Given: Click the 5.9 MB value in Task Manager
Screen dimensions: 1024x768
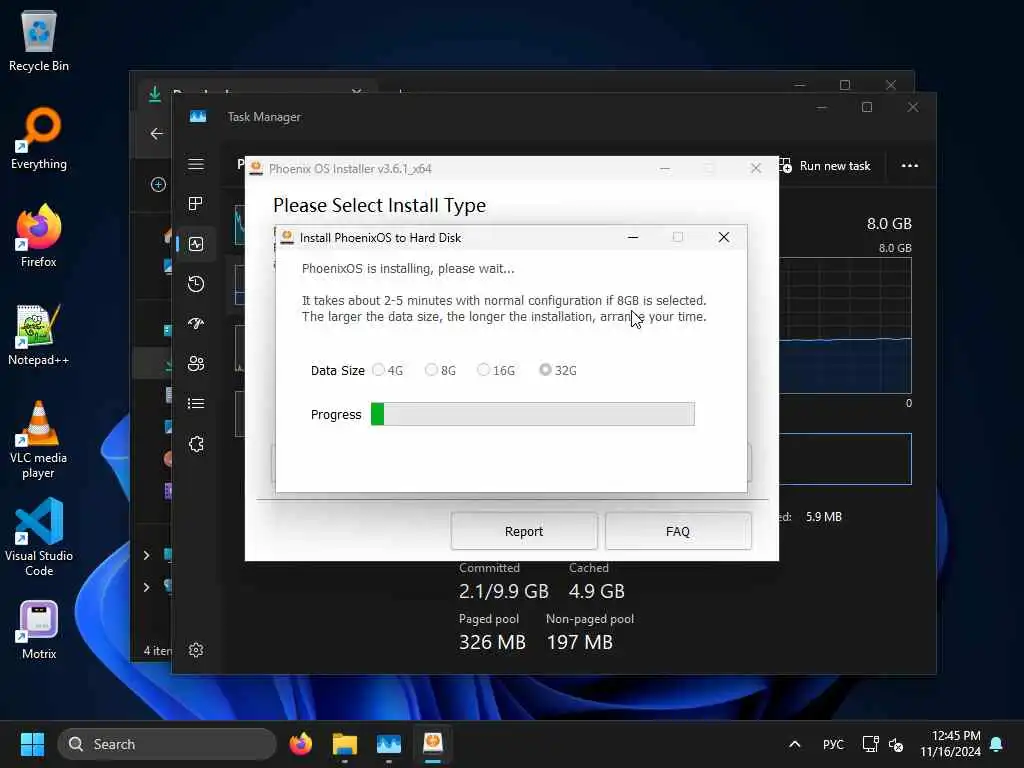Looking at the screenshot, I should (x=824, y=517).
